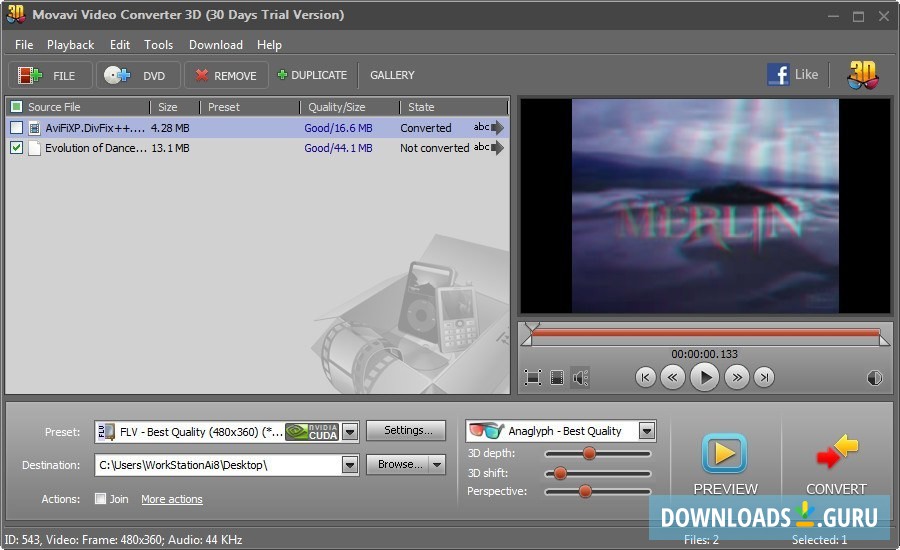Image resolution: width=900 pixels, height=550 pixels.
Task: Click the abc arrow icon in the Converted row
Action: [488, 127]
